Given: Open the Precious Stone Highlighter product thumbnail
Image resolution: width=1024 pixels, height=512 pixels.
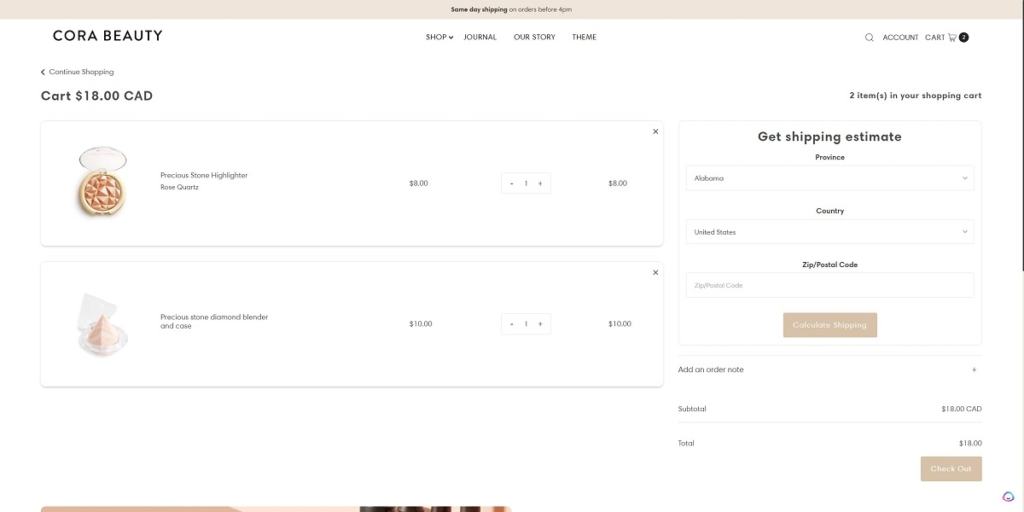Looking at the screenshot, I should pos(102,183).
